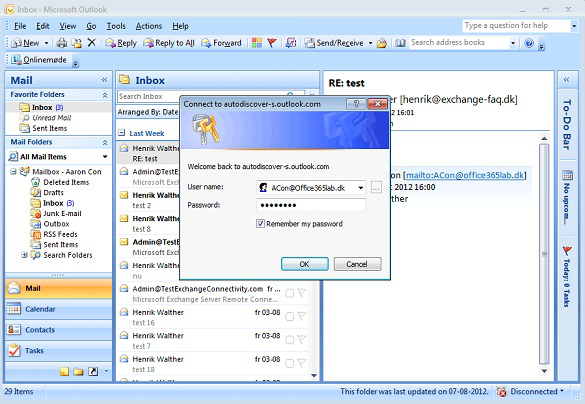The image size is (585, 404).
Task: Click the Move to Folder icon
Action: (x=77, y=43)
